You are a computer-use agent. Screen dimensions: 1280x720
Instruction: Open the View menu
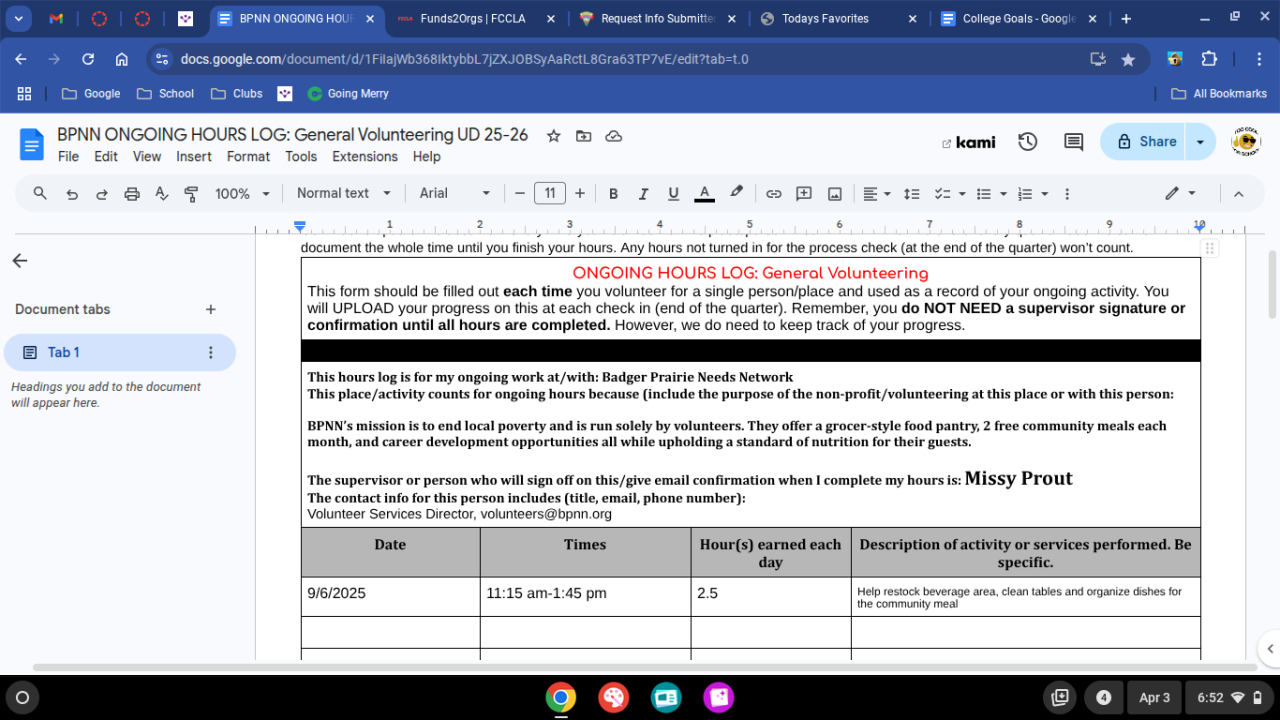pos(147,156)
